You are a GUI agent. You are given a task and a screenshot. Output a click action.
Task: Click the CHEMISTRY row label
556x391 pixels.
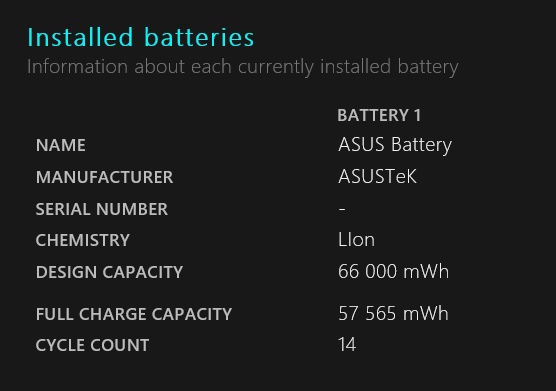click(83, 240)
